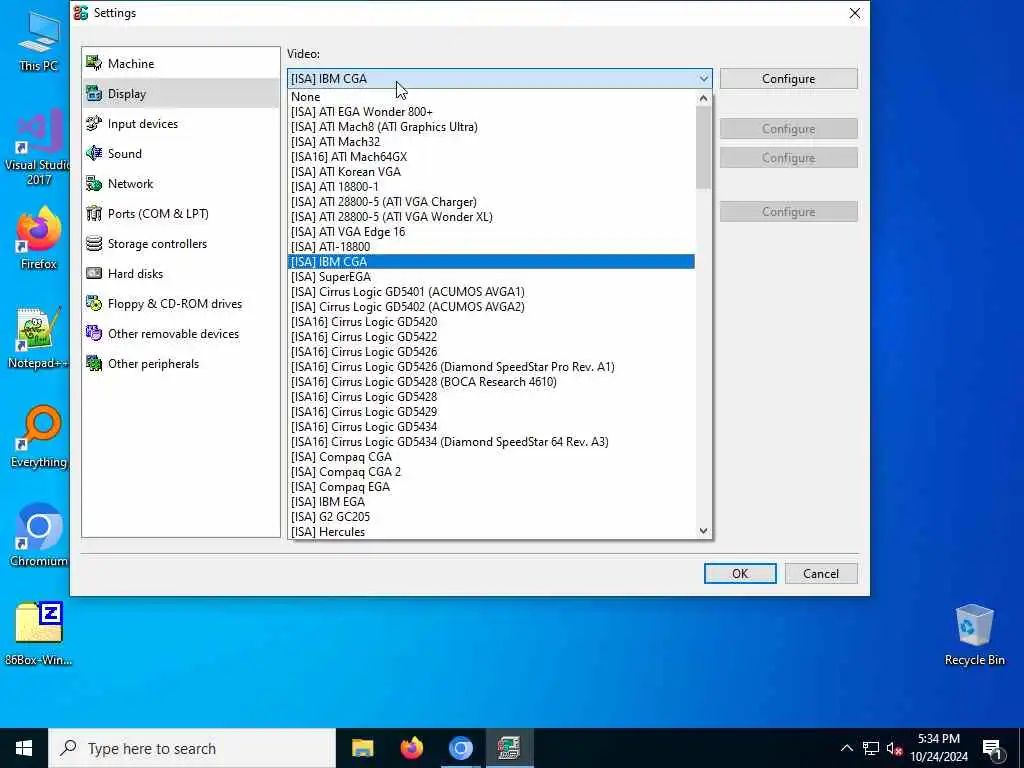Select Hard disks category

(x=181, y=274)
